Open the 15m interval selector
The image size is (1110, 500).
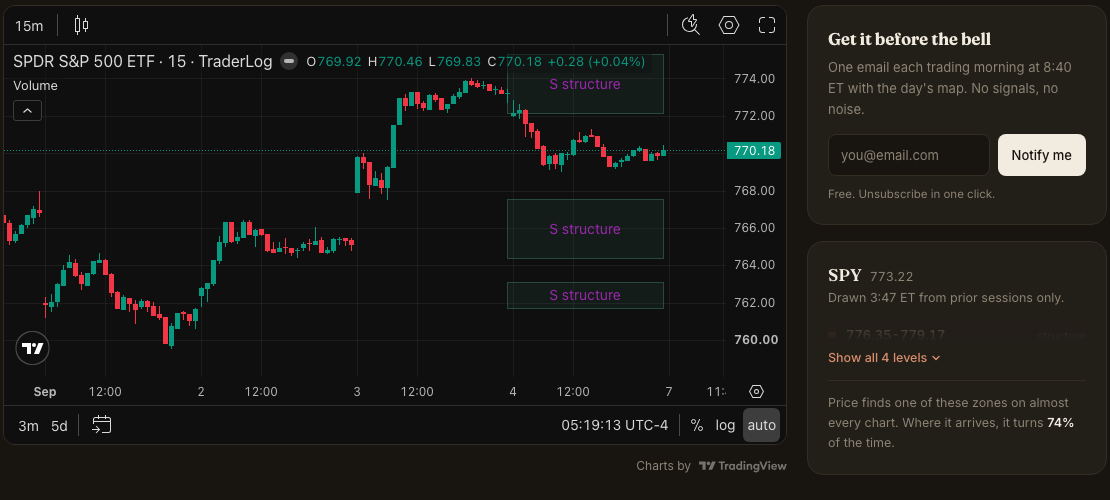click(x=29, y=26)
